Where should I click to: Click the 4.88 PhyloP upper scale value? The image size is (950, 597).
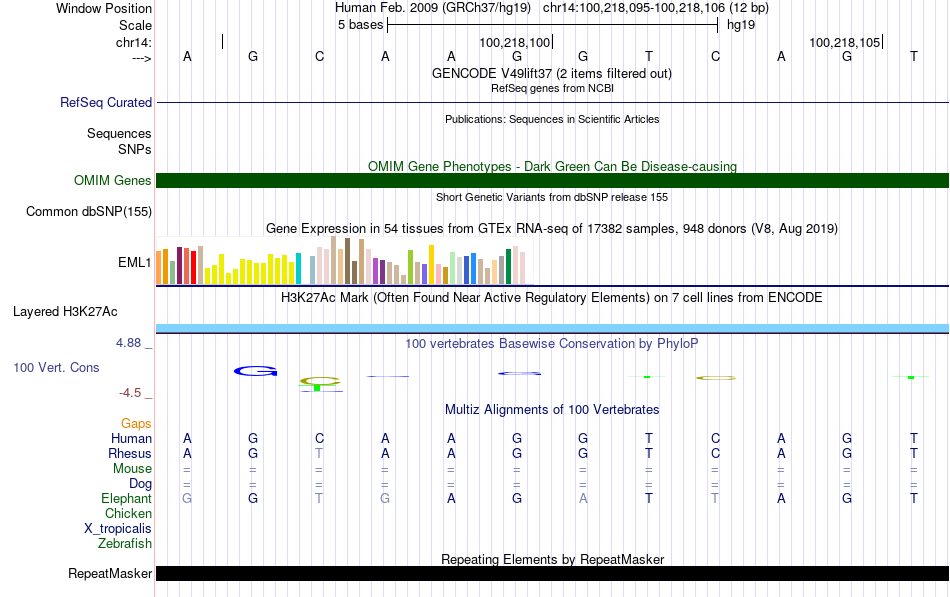click(x=128, y=343)
